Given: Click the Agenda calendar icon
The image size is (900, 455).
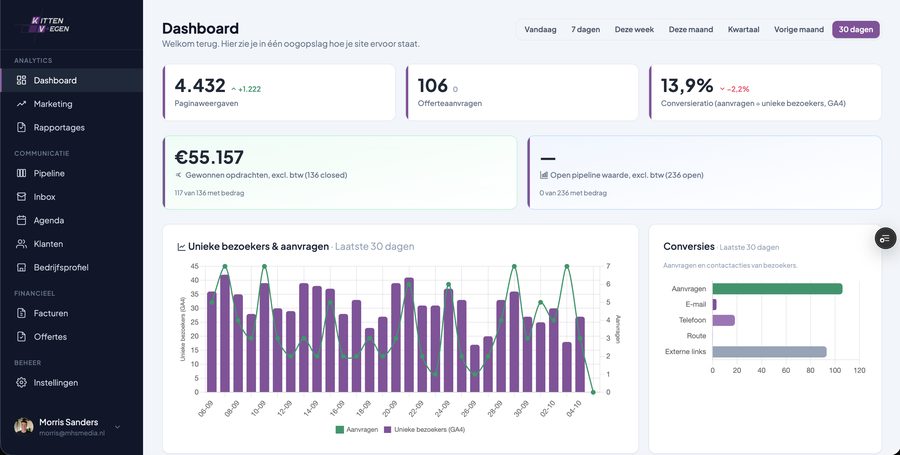Looking at the screenshot, I should coord(21,220).
